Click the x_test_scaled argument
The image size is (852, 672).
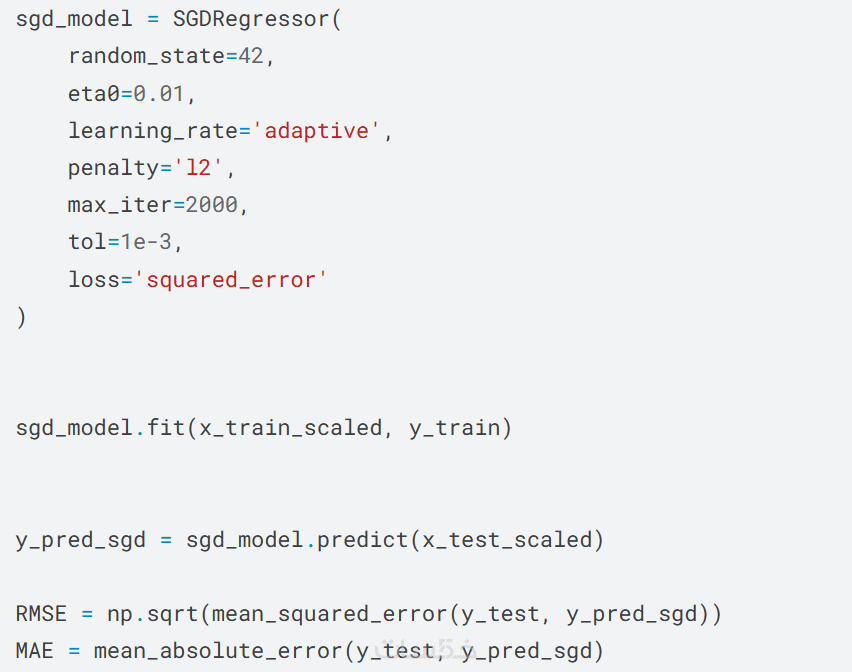pyautogui.click(x=508, y=540)
